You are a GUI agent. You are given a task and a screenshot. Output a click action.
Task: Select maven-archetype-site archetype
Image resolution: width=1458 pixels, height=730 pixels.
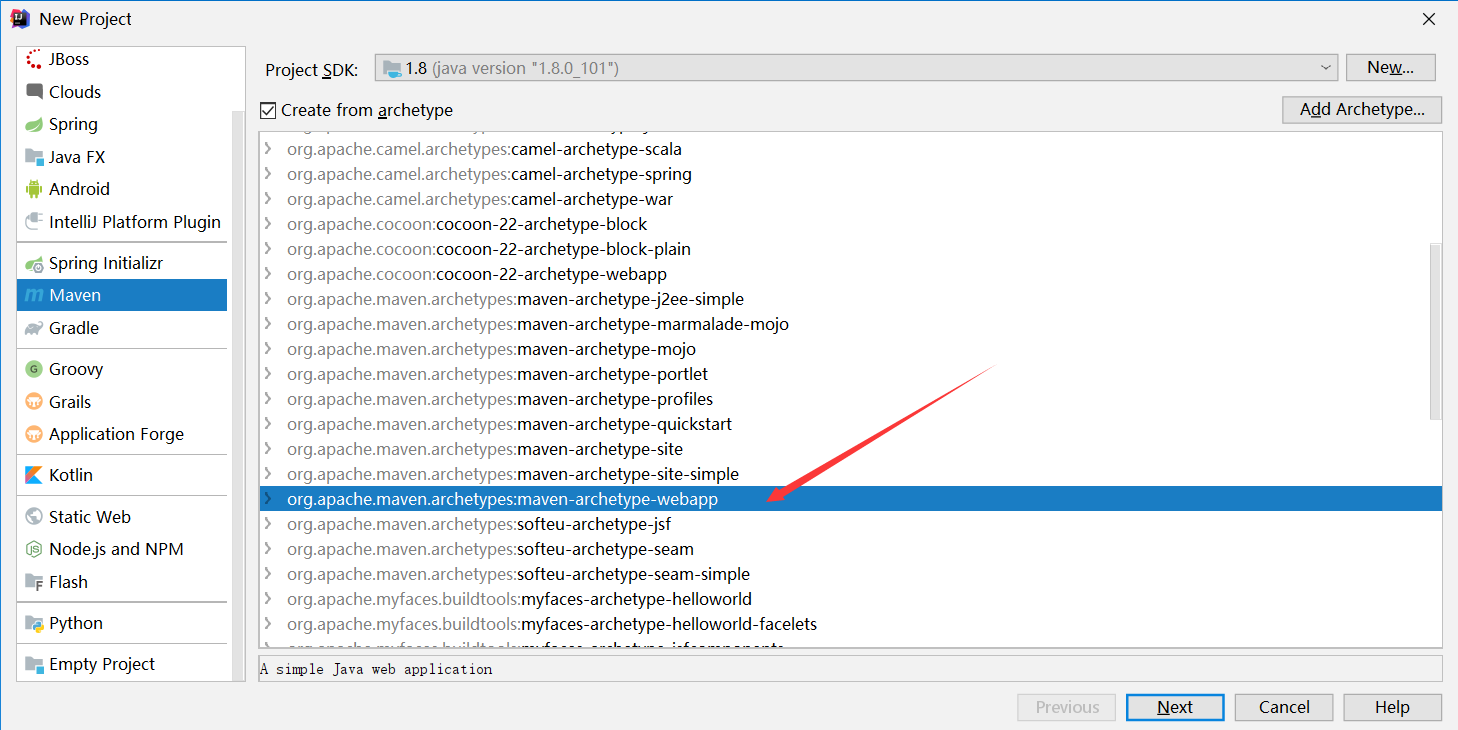point(851,449)
